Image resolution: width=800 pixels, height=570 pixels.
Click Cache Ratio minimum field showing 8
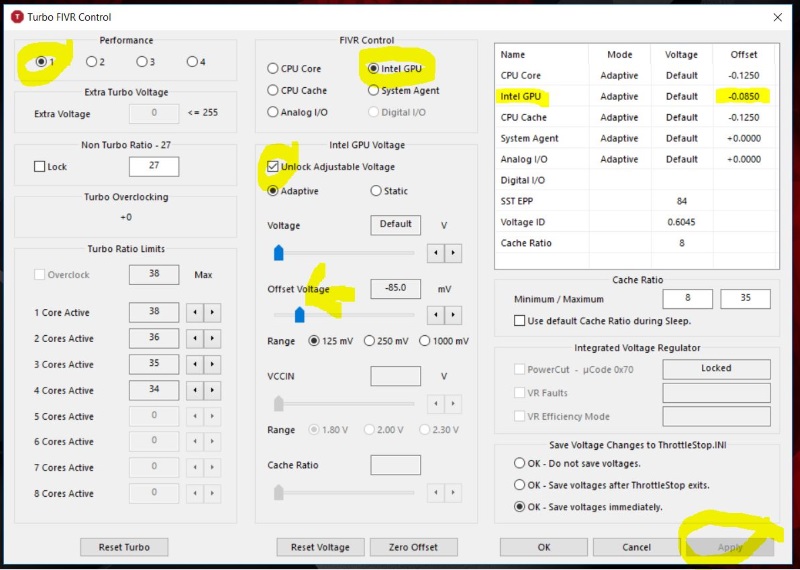(x=688, y=299)
